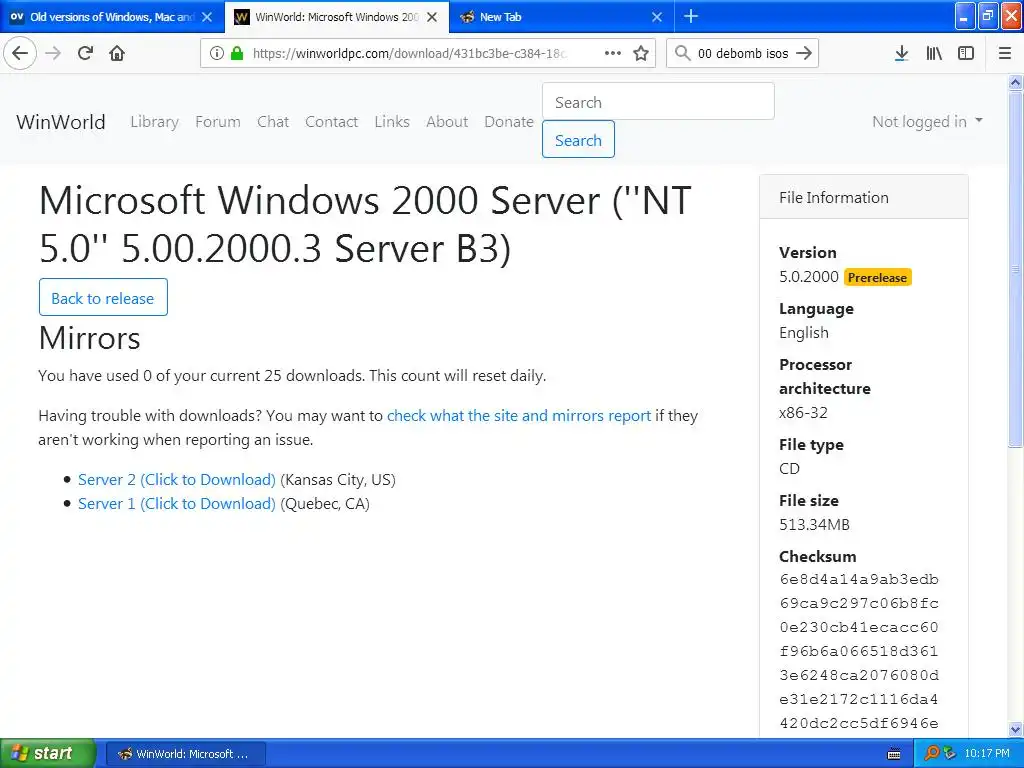
Task: Click the browser search box text
Action: point(743,53)
